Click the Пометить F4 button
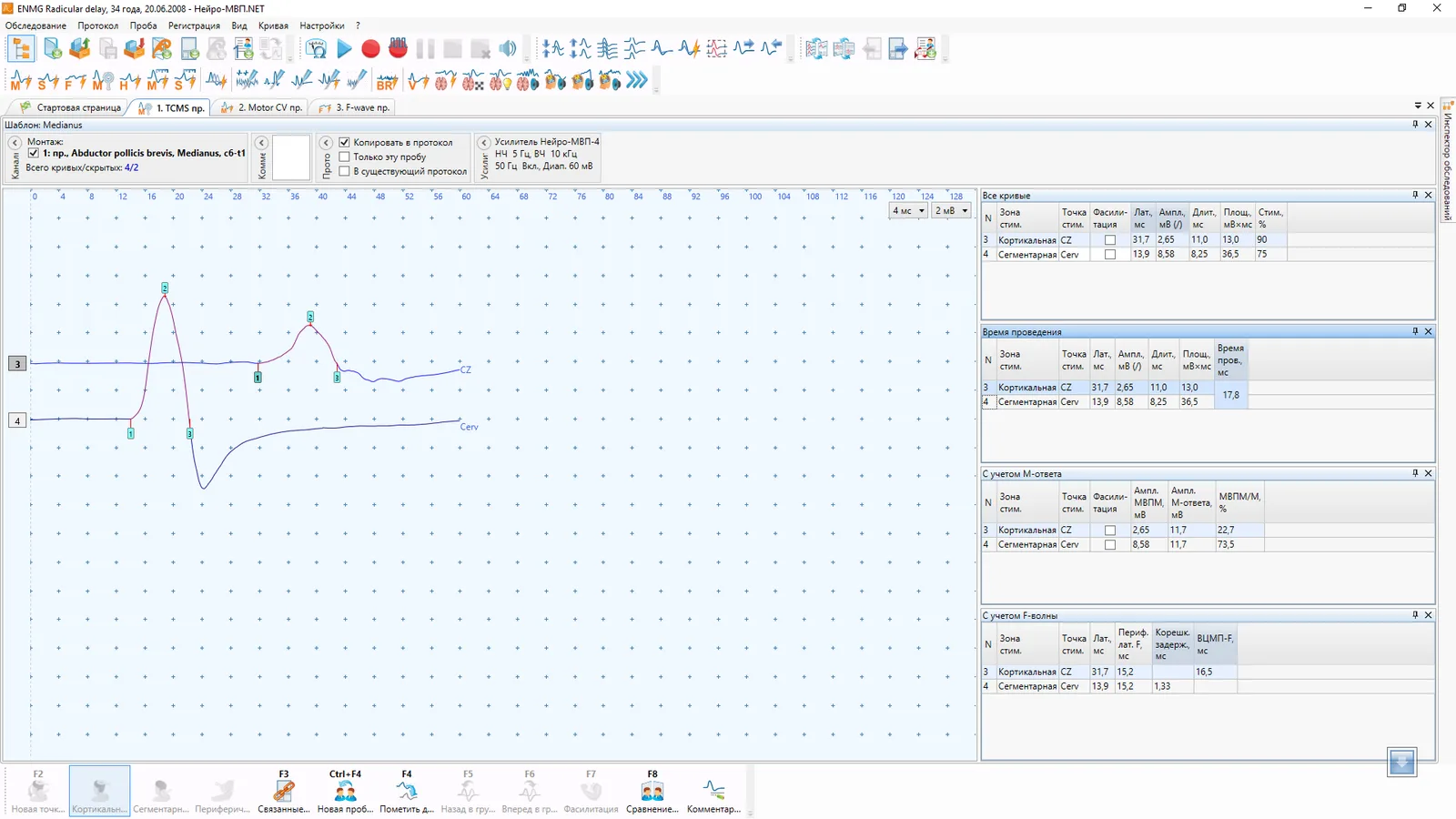Image resolution: width=1456 pixels, height=819 pixels. pos(407,792)
